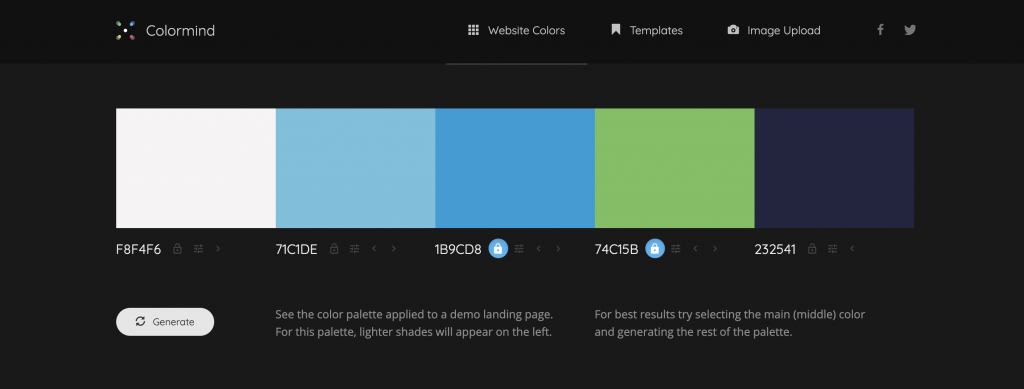Move 1B9CD8 color to the left
1024x389 pixels.
coord(539,249)
